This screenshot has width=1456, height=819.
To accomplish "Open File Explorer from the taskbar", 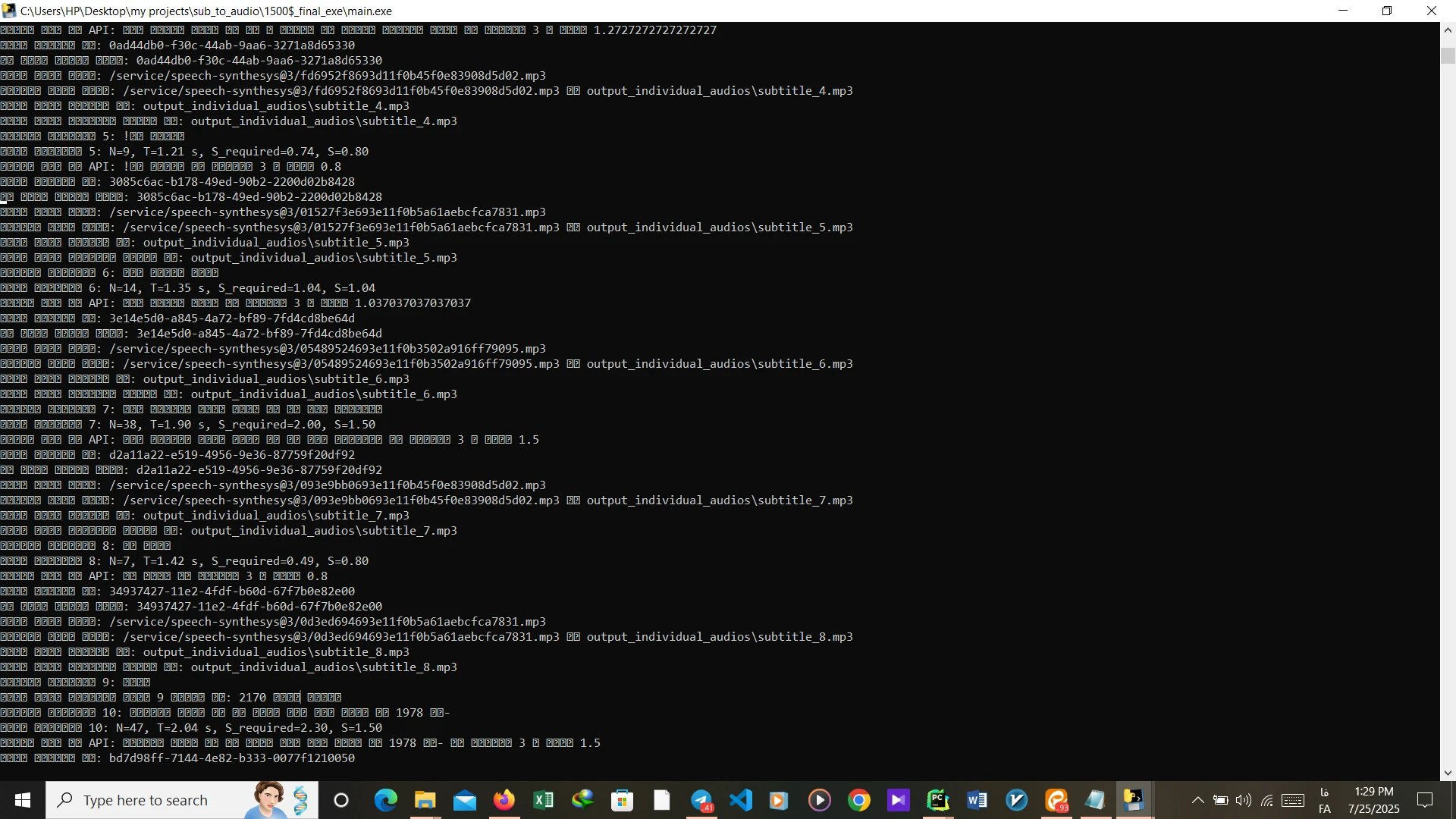I will [425, 800].
